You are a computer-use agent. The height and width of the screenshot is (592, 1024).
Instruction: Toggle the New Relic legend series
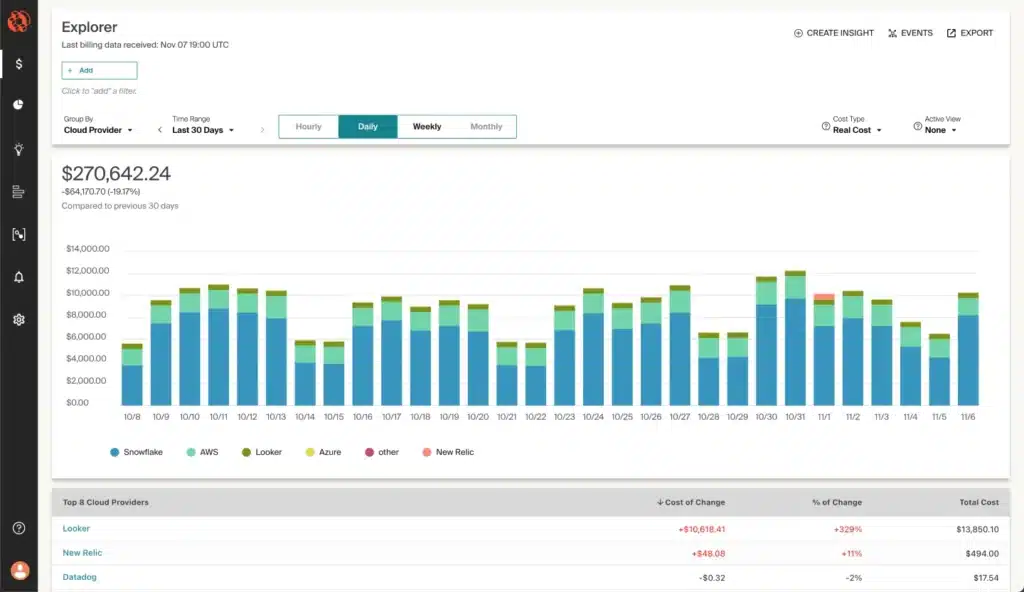click(x=448, y=452)
